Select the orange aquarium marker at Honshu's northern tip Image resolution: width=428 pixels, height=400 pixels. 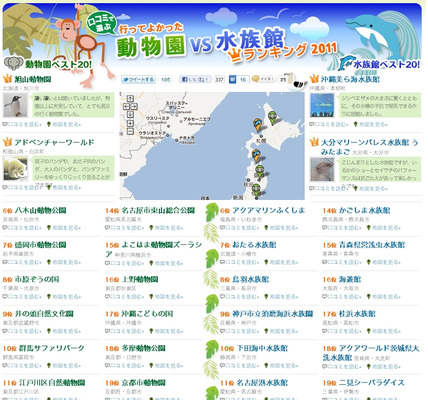(x=256, y=156)
